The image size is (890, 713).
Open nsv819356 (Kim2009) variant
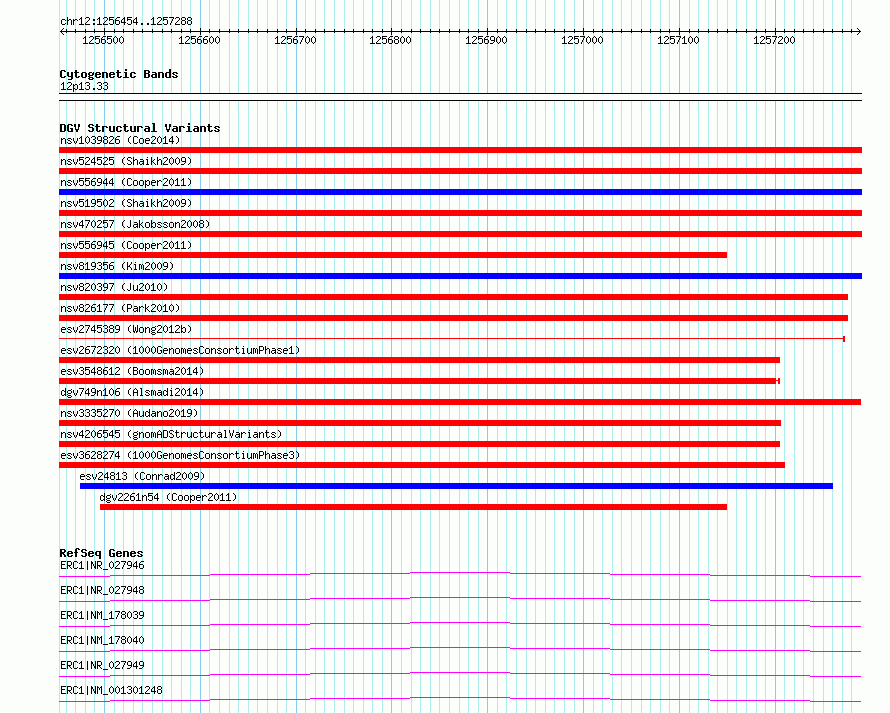tap(117, 266)
